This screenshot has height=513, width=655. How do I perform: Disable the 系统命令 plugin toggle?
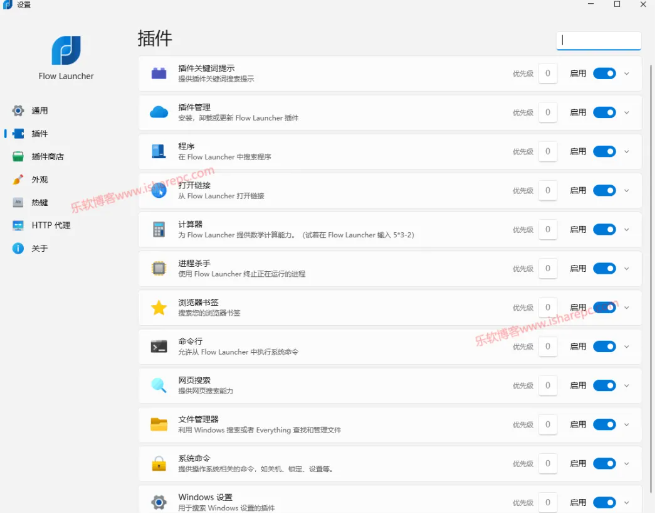[x=604, y=463]
